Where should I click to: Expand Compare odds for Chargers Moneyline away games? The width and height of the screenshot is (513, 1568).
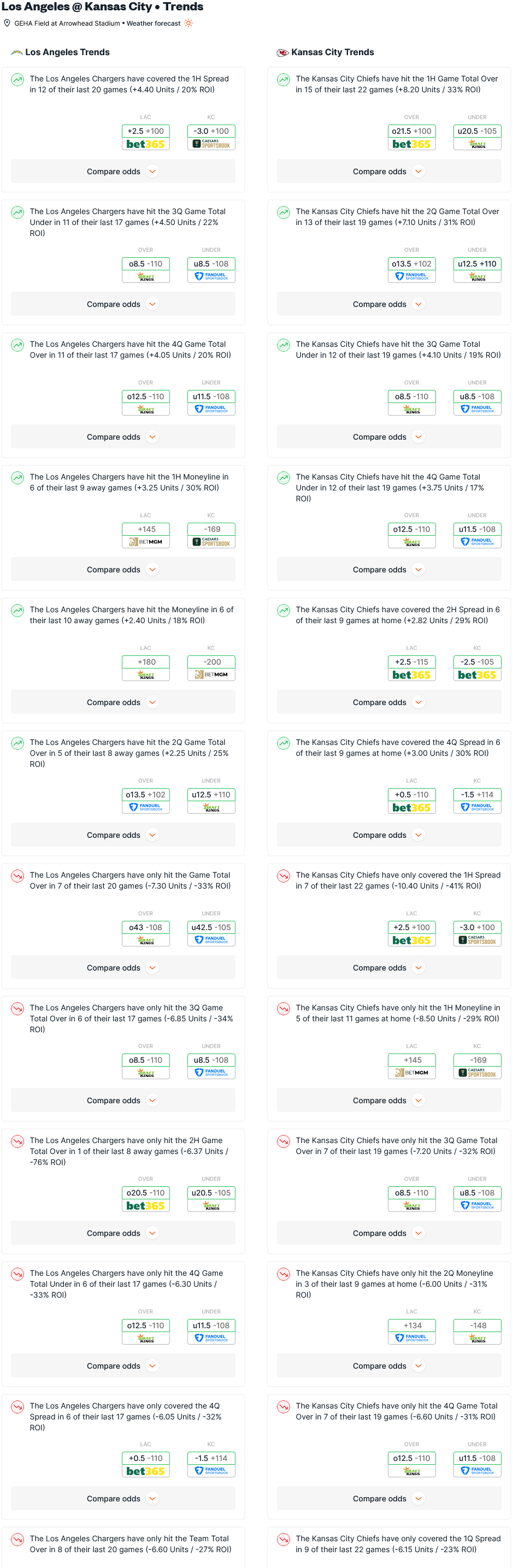123,702
